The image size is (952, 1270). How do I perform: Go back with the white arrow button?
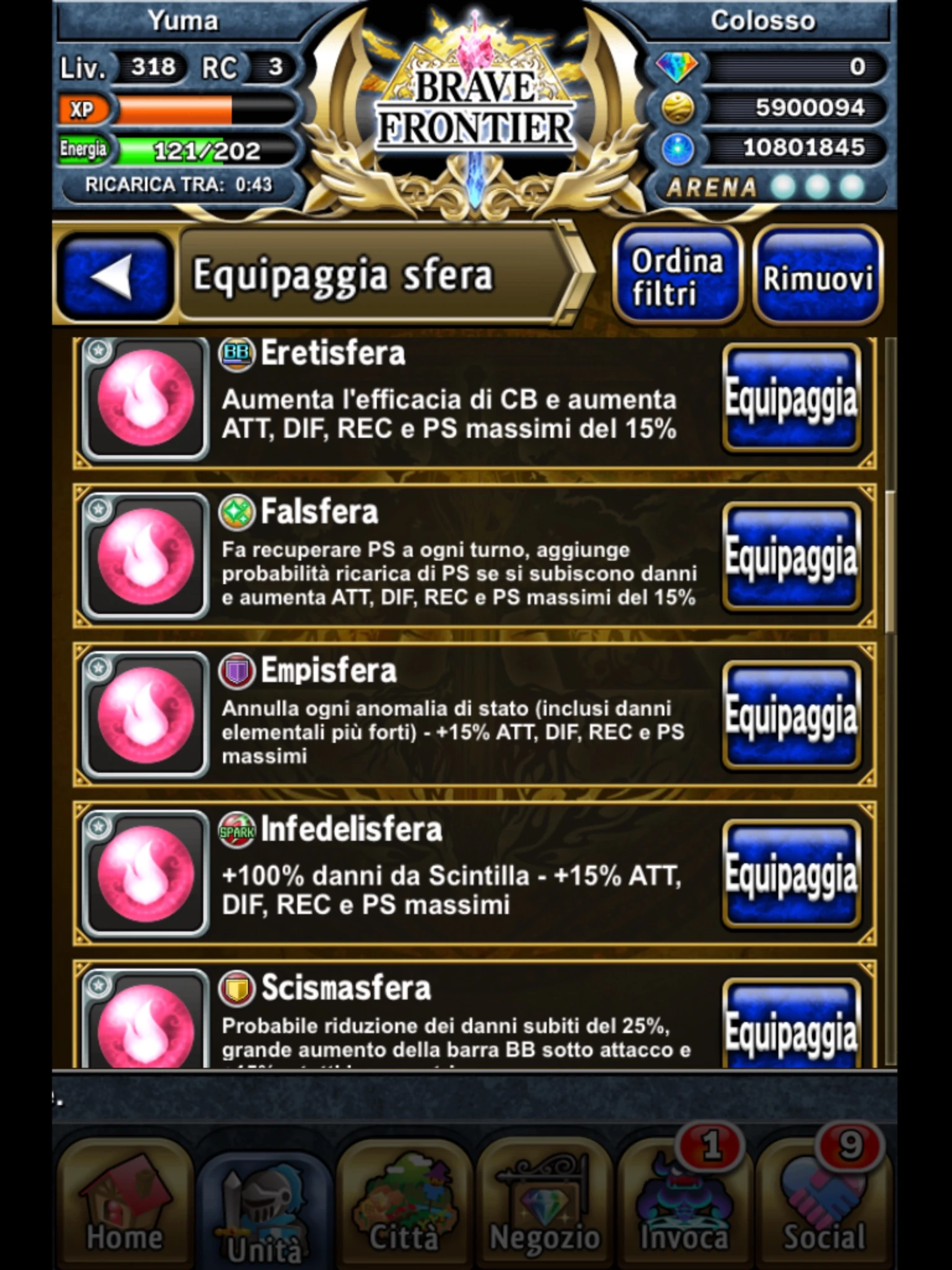coord(114,277)
